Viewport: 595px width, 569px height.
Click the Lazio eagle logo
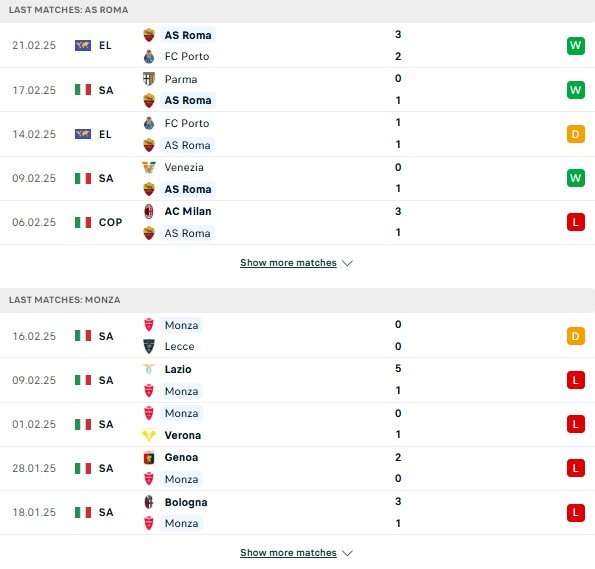coord(149,369)
